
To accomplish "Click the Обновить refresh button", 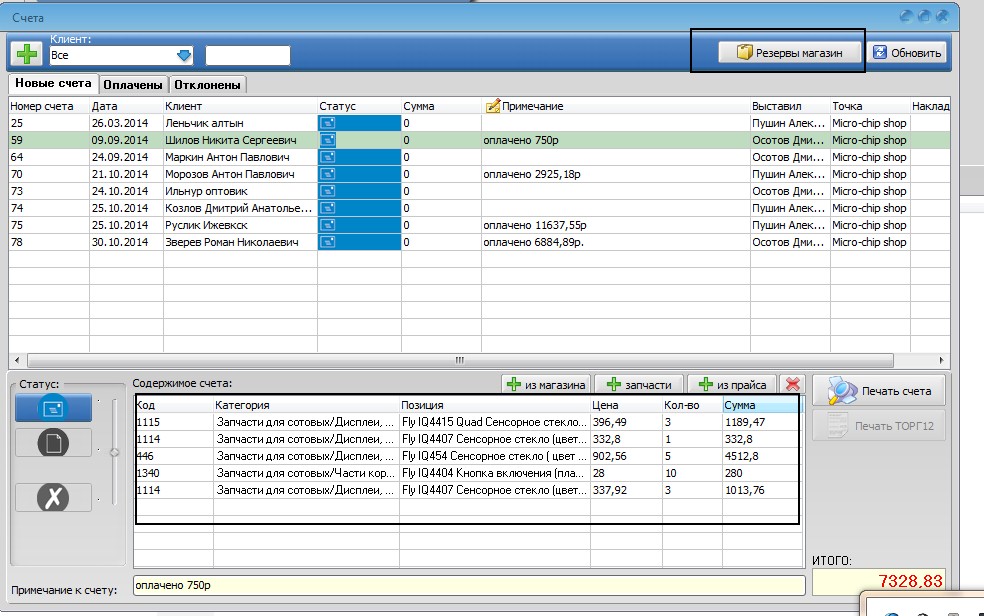I will pyautogui.click(x=906, y=53).
